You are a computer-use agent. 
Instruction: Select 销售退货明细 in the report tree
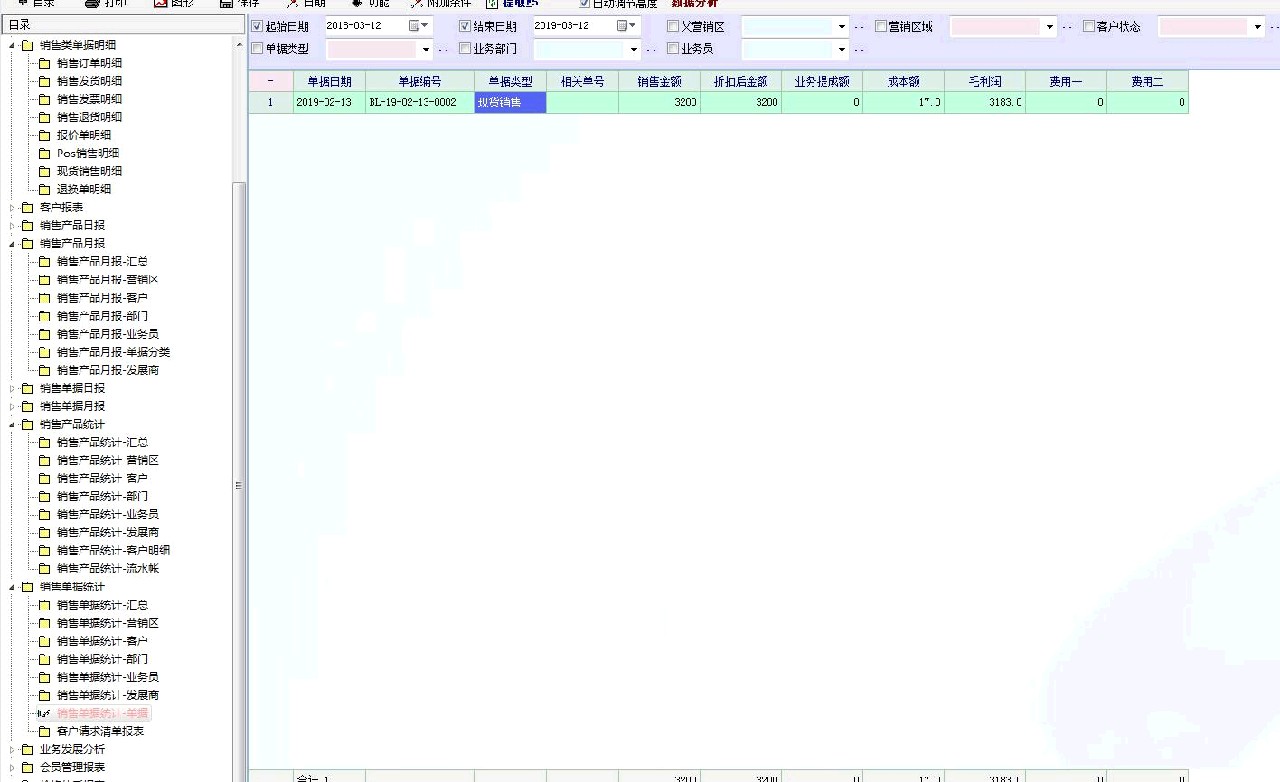click(x=89, y=117)
